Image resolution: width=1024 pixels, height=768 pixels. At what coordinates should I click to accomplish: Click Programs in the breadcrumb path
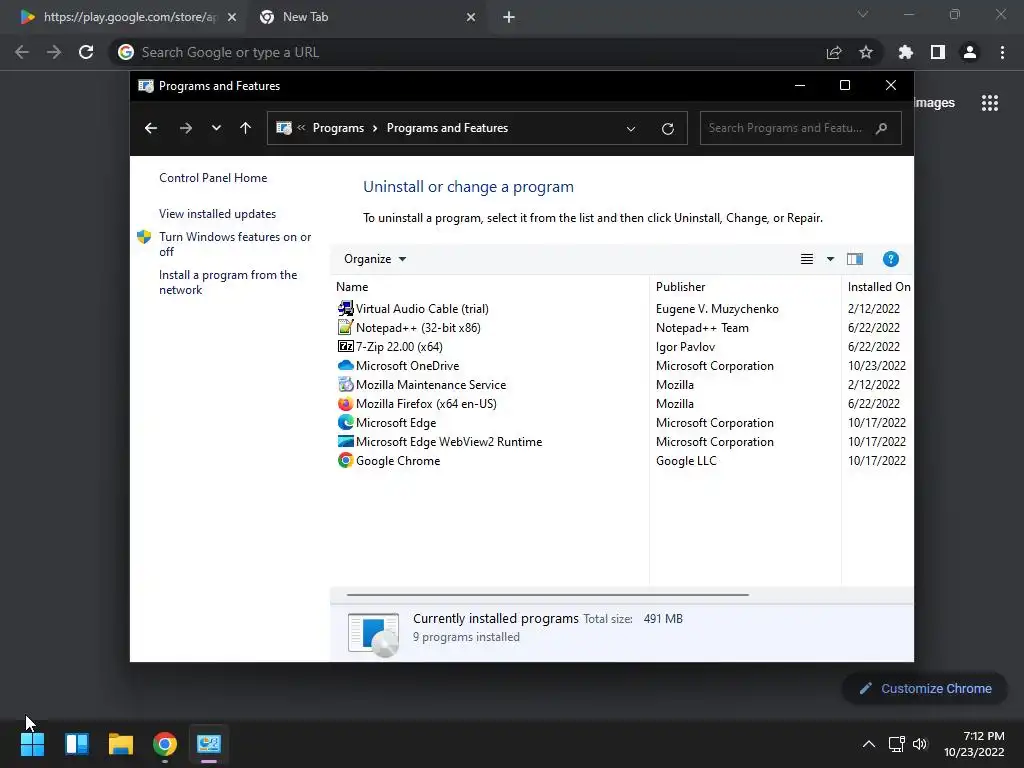click(x=338, y=128)
